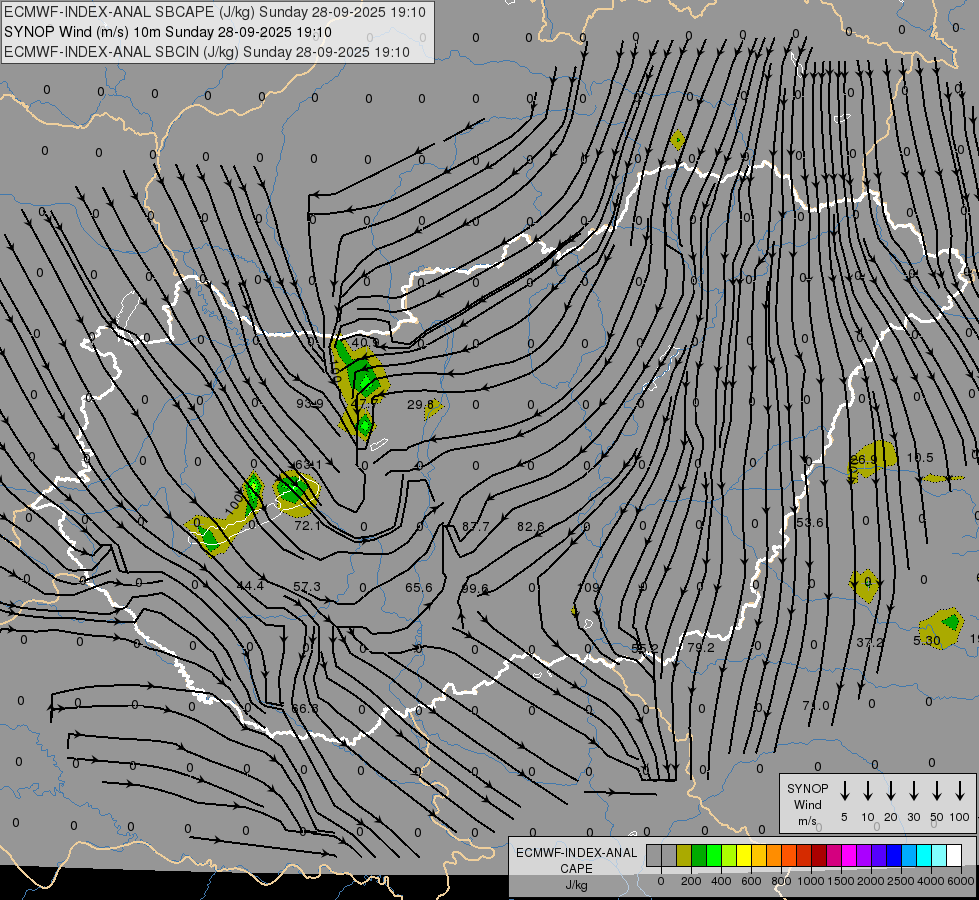
Task: Click the 37.2 value on the map
Action: tap(870, 642)
